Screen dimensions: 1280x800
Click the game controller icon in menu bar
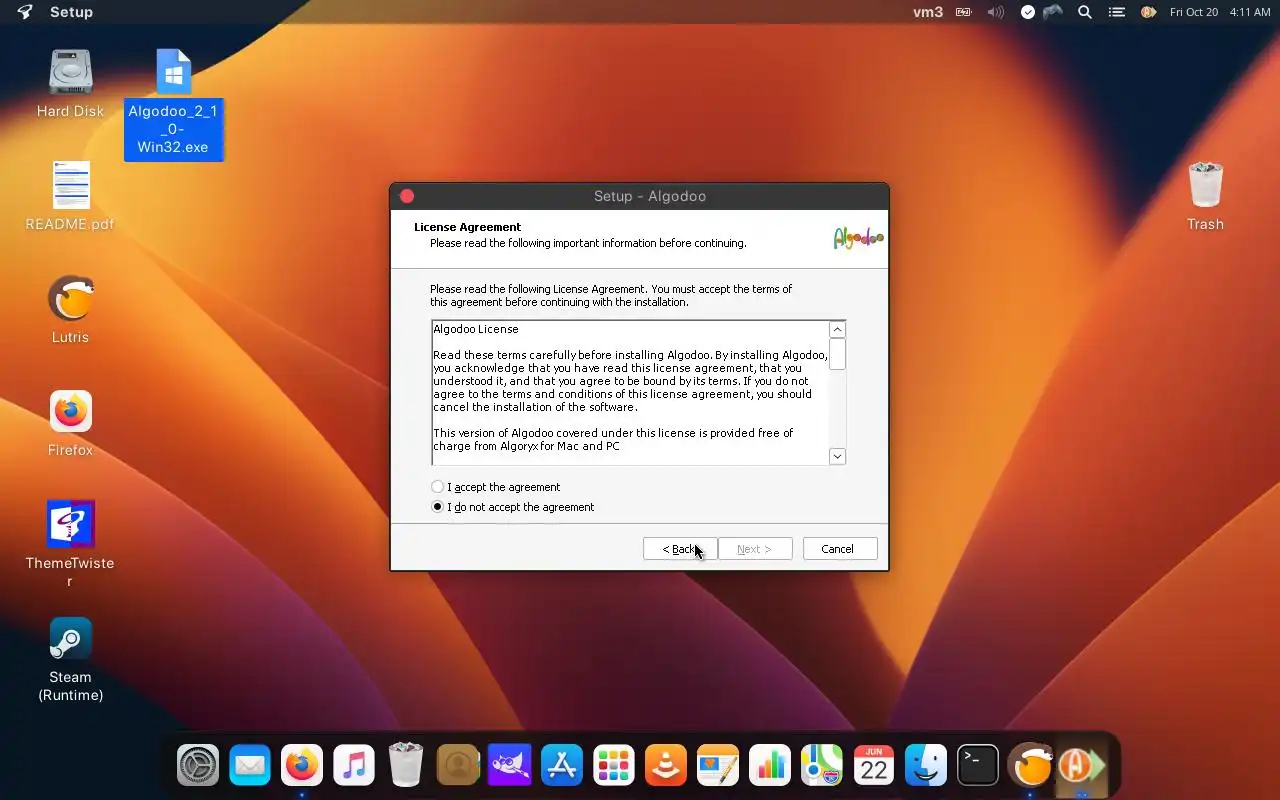click(x=1053, y=12)
